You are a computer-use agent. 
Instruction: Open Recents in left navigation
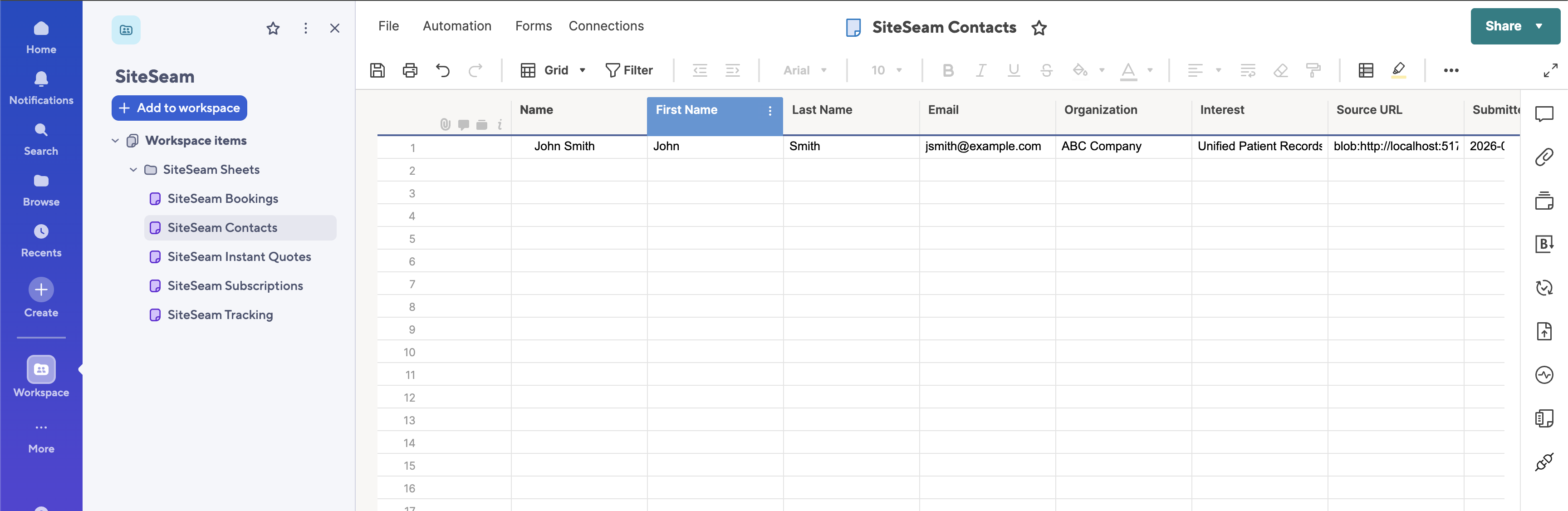click(41, 241)
